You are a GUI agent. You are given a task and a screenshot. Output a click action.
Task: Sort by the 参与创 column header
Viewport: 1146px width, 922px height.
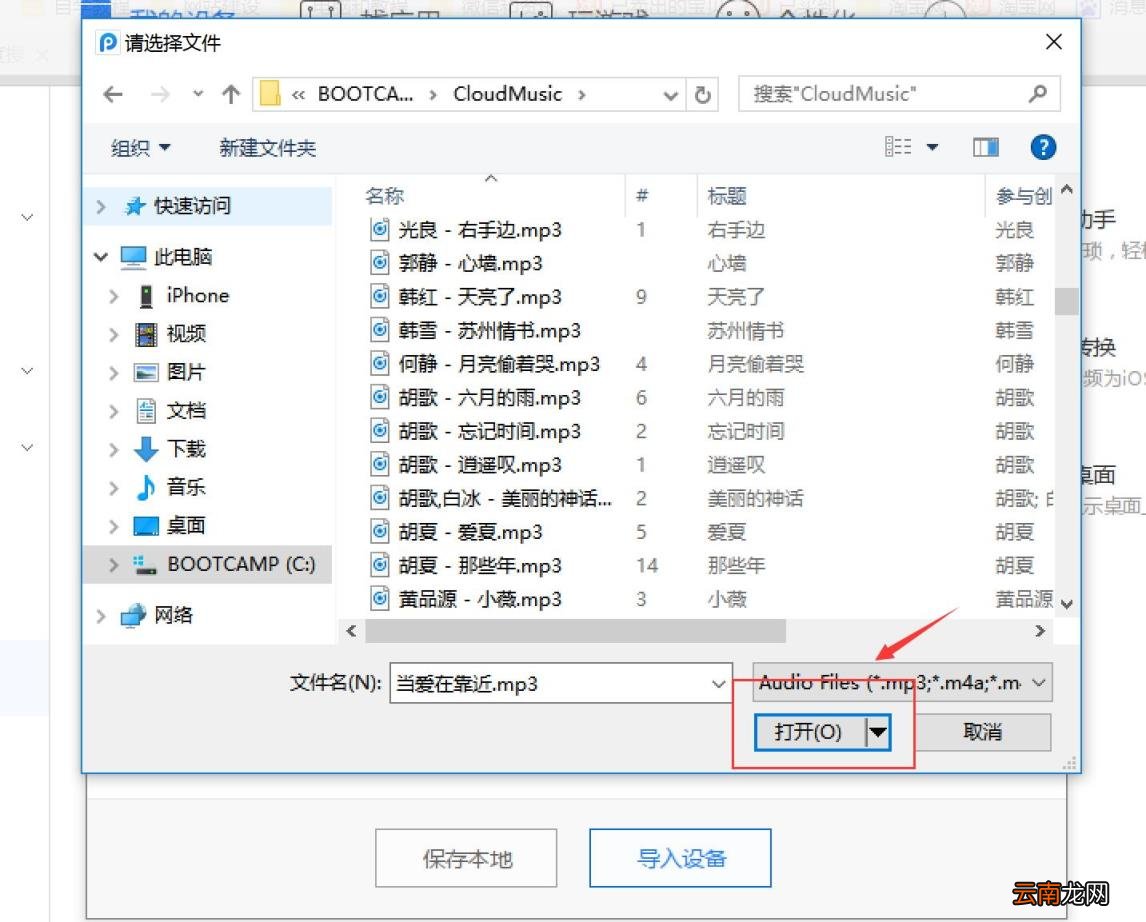click(x=1023, y=196)
